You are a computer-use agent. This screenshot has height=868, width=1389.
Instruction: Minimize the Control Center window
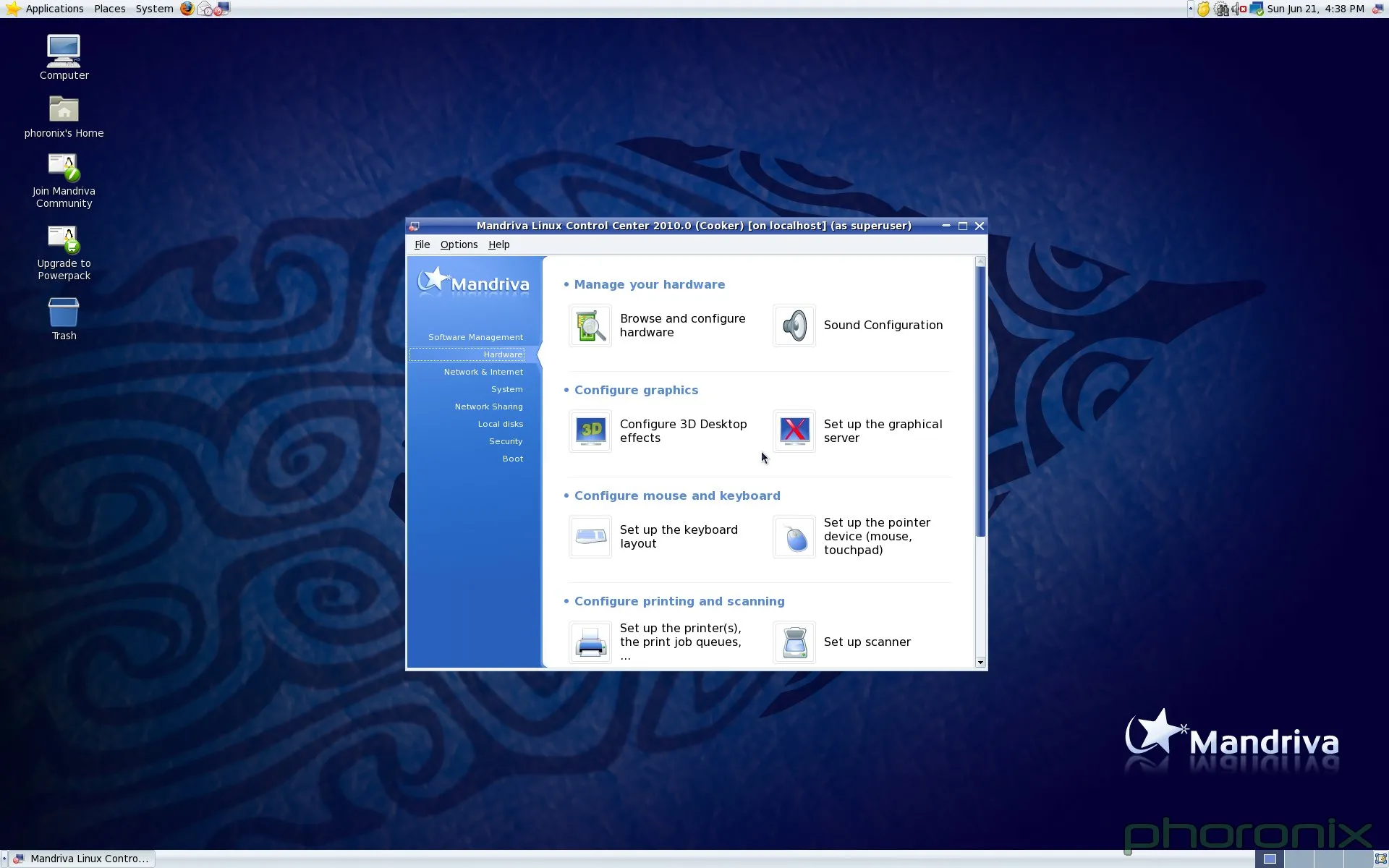[x=946, y=226]
